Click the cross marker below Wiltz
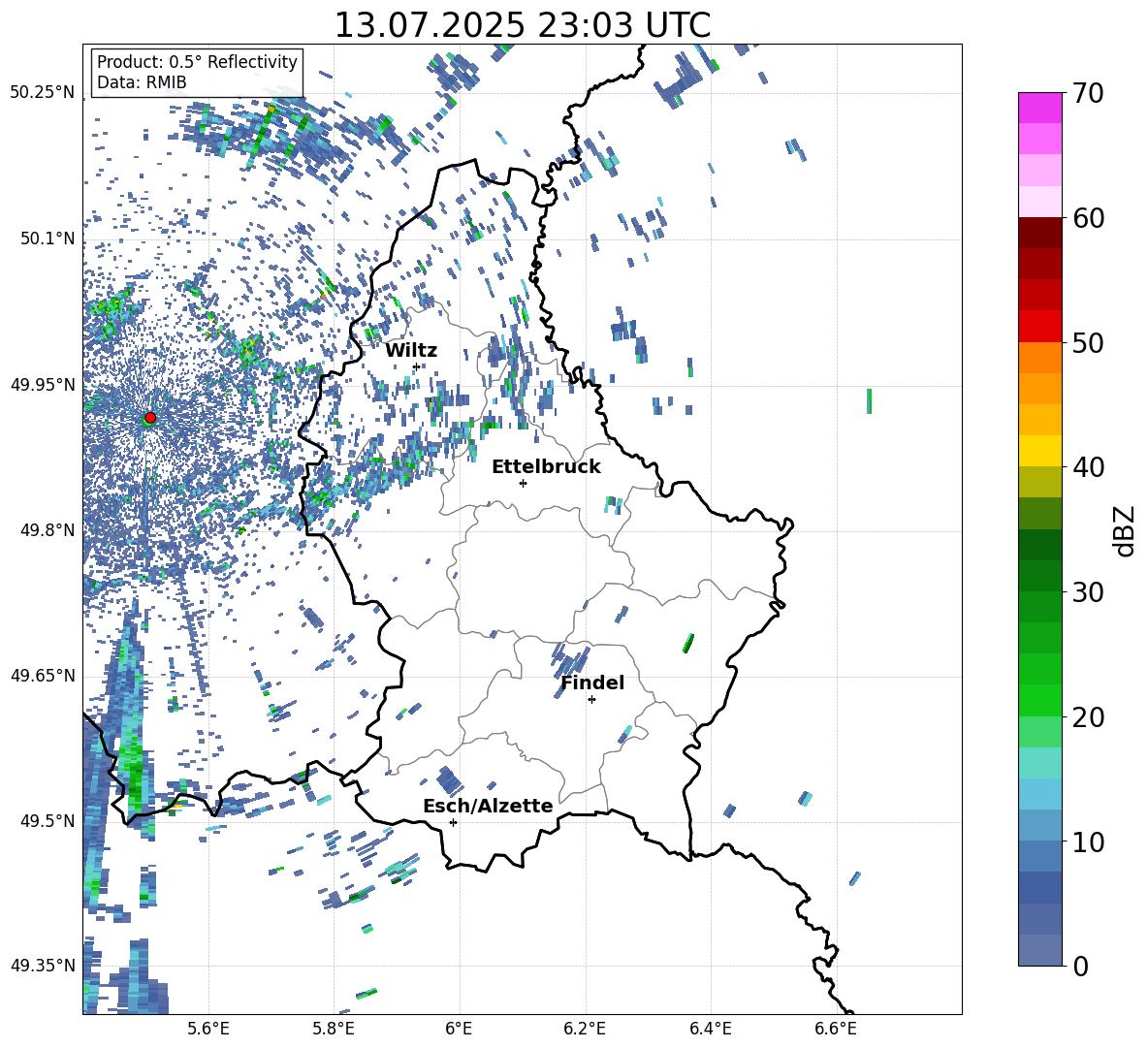The height and width of the screenshot is (1048, 1148). tap(416, 366)
